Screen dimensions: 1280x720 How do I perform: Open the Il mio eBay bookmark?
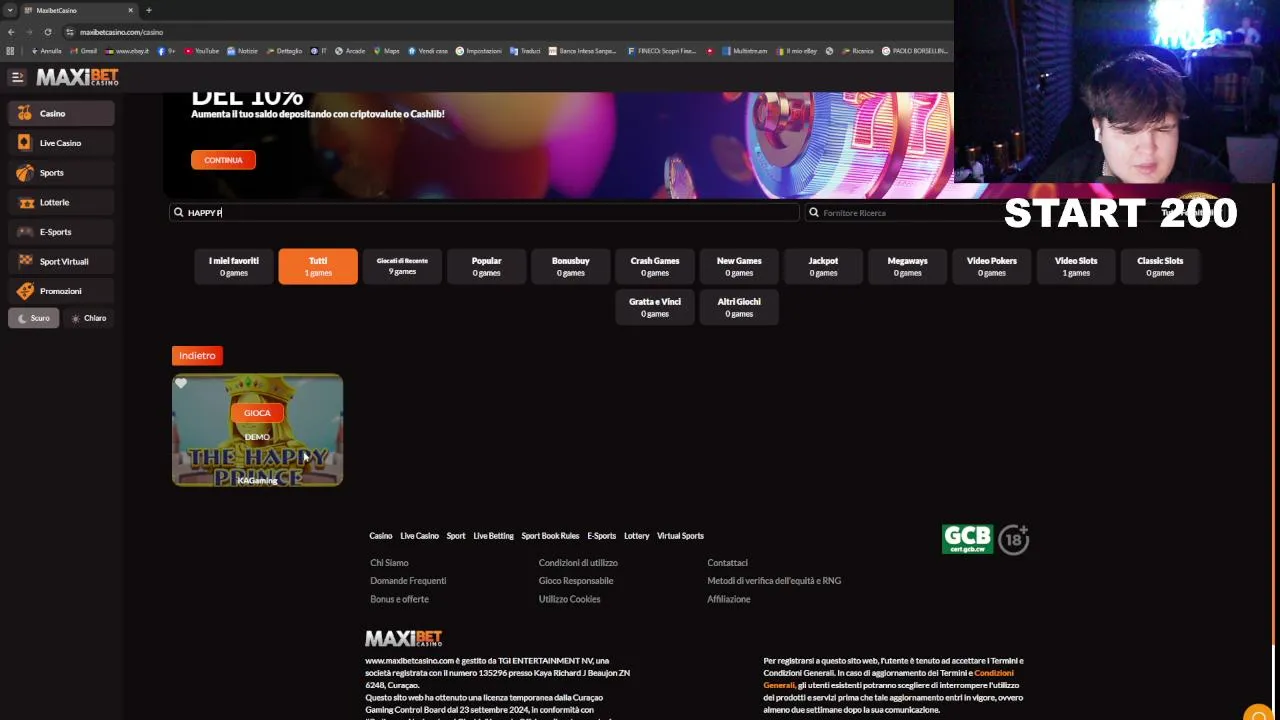pyautogui.click(x=797, y=51)
